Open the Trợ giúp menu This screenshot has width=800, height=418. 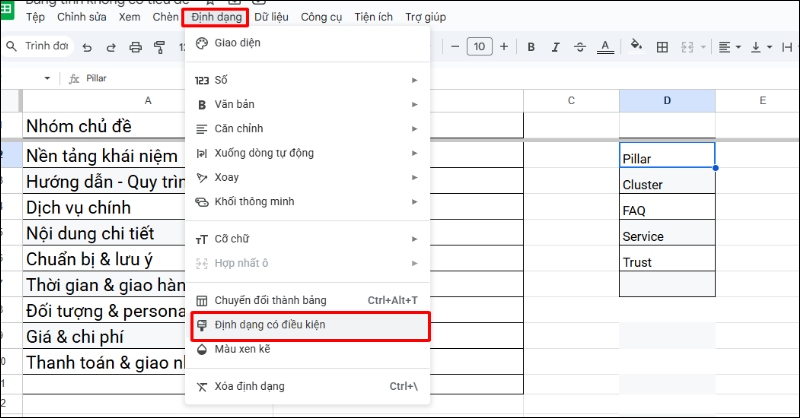[426, 17]
